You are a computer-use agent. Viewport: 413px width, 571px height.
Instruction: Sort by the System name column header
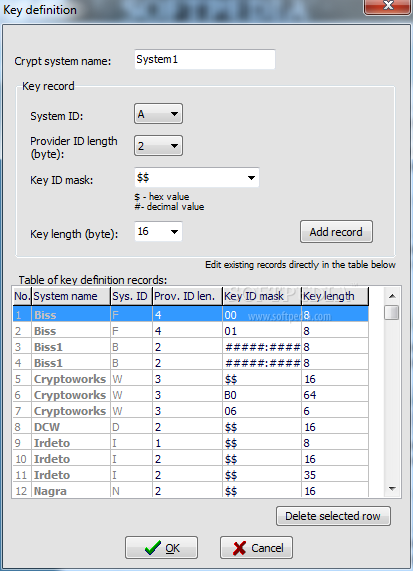71,296
